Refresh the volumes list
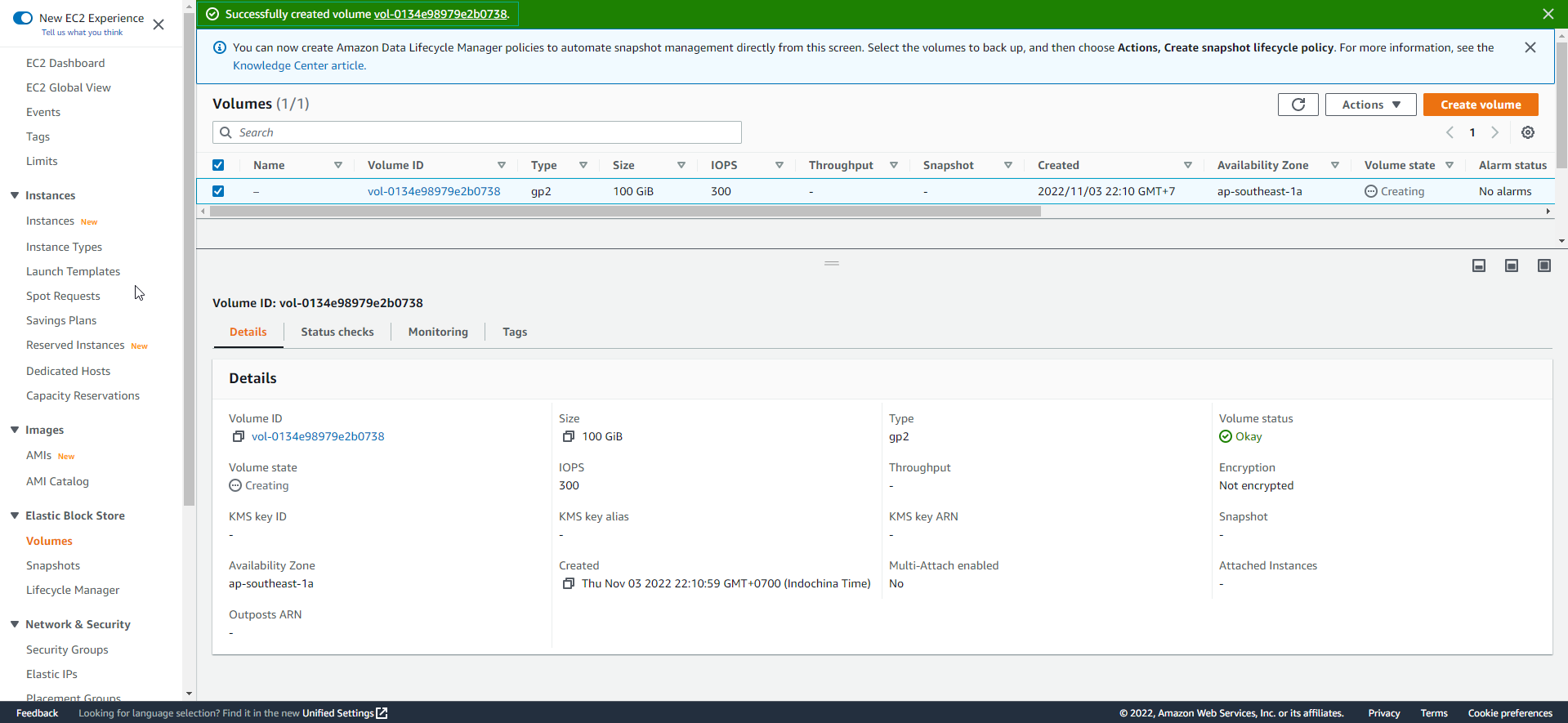Viewport: 1568px width, 723px height. (1298, 105)
